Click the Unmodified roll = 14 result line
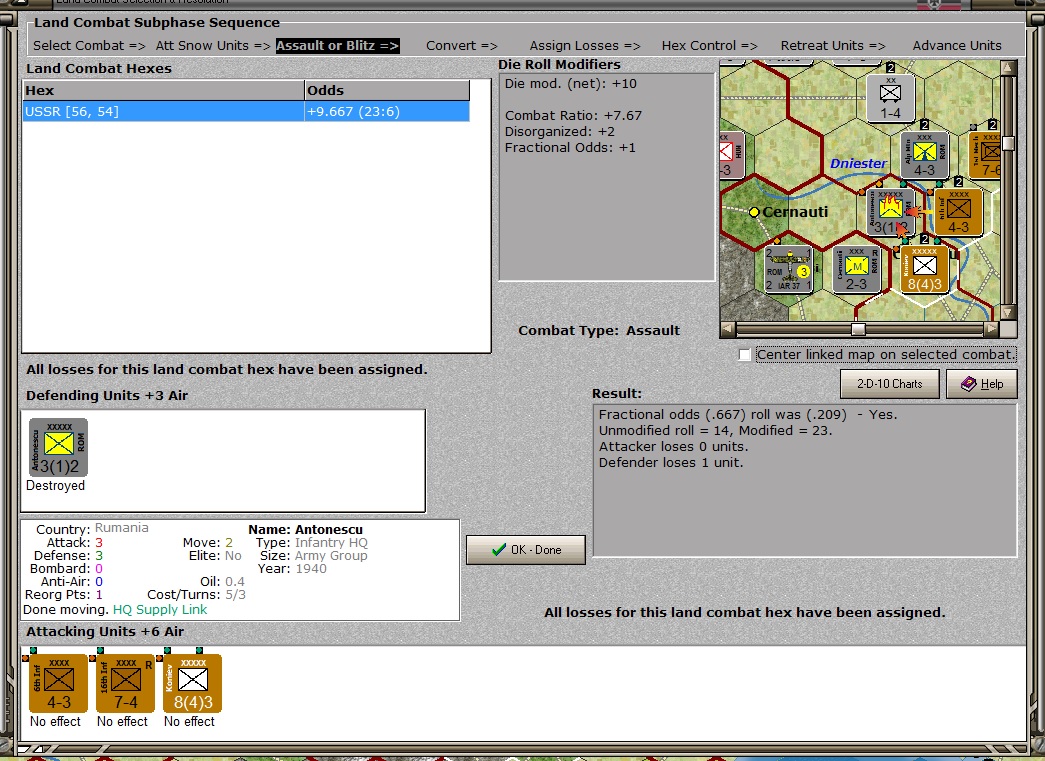The height and width of the screenshot is (761, 1045). (714, 430)
